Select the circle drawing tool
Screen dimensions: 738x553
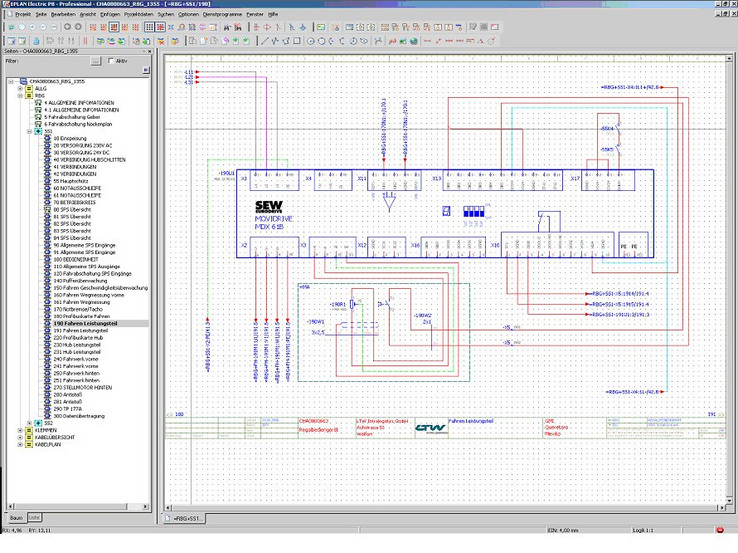(x=311, y=41)
